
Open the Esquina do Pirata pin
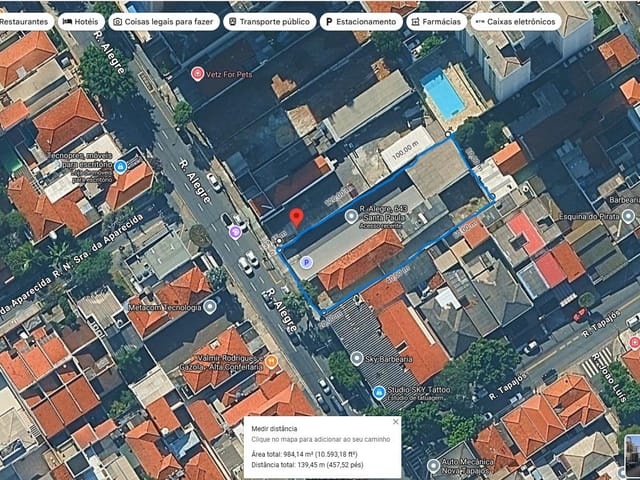629,216
